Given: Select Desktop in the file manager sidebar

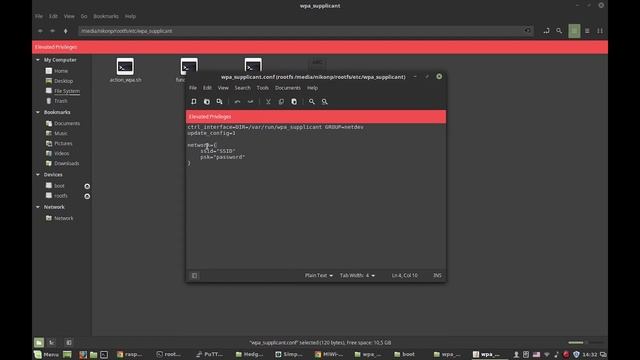Looking at the screenshot, I should [x=63, y=81].
